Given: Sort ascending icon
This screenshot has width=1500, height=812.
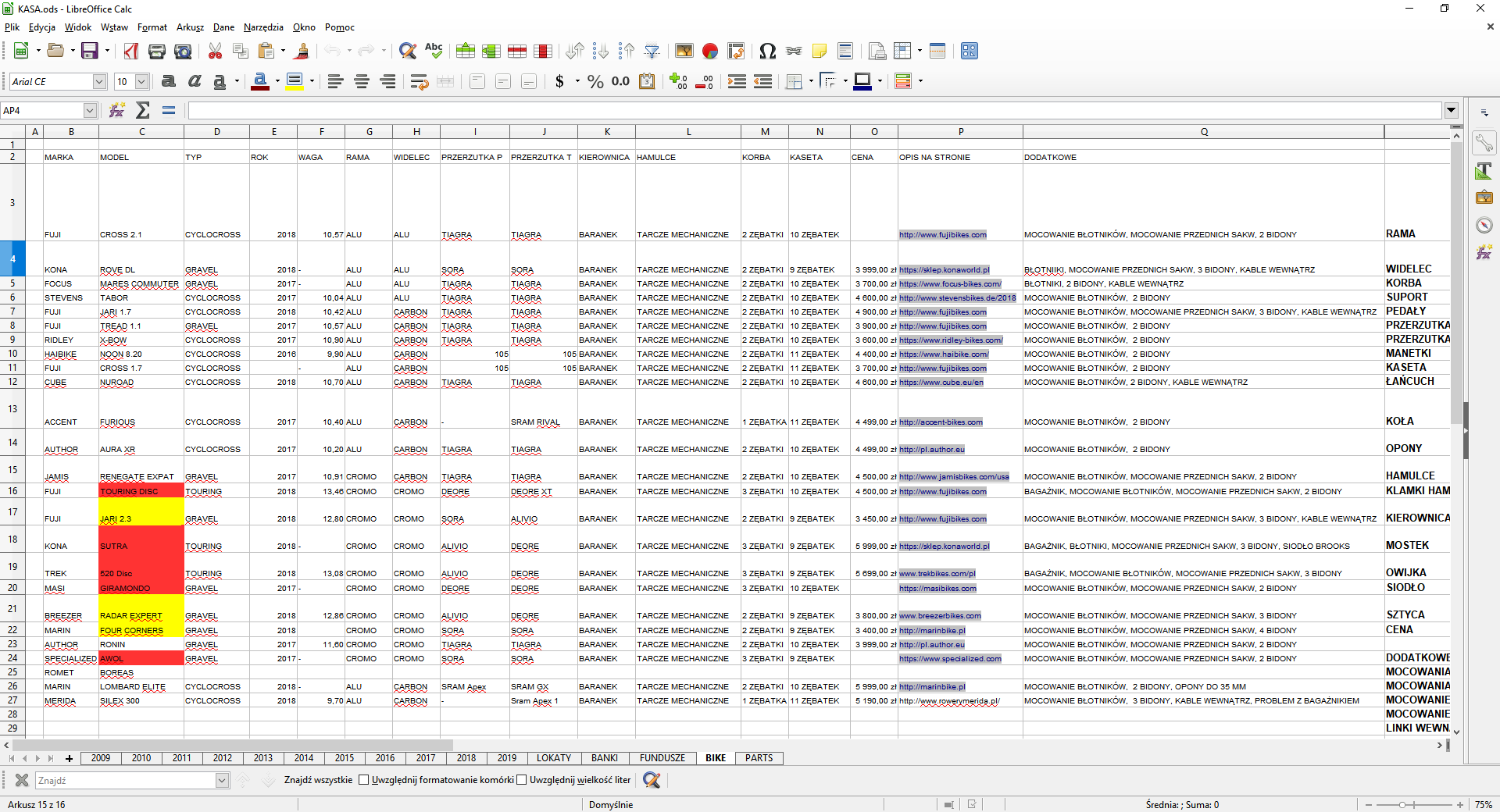Looking at the screenshot, I should [600, 52].
